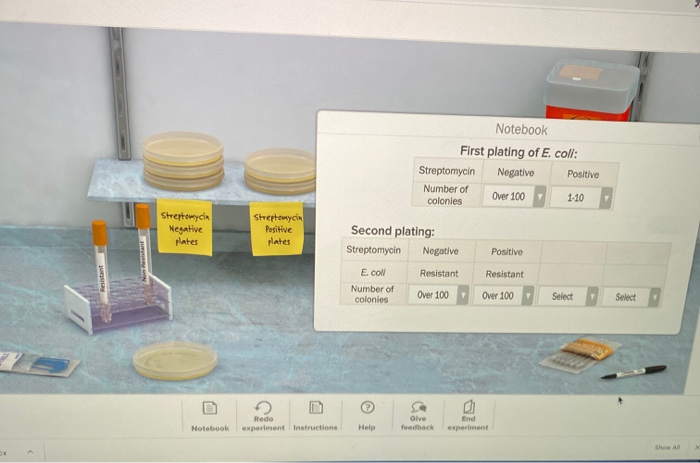This screenshot has height=463, width=700.
Task: Pick up the black marker pen
Action: click(x=634, y=372)
